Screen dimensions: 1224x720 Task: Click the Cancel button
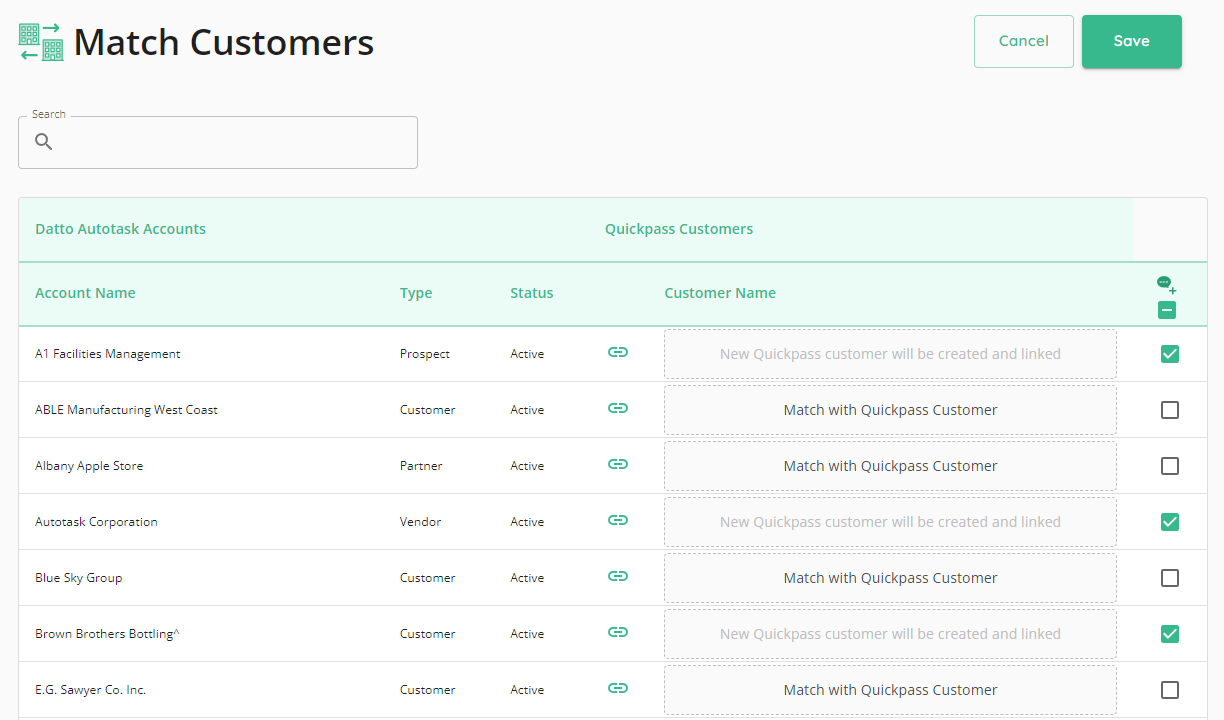coord(1023,41)
